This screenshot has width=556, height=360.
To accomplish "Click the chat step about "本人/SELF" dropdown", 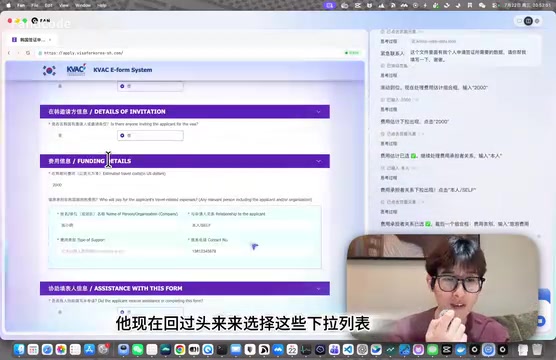I will click(428, 190).
